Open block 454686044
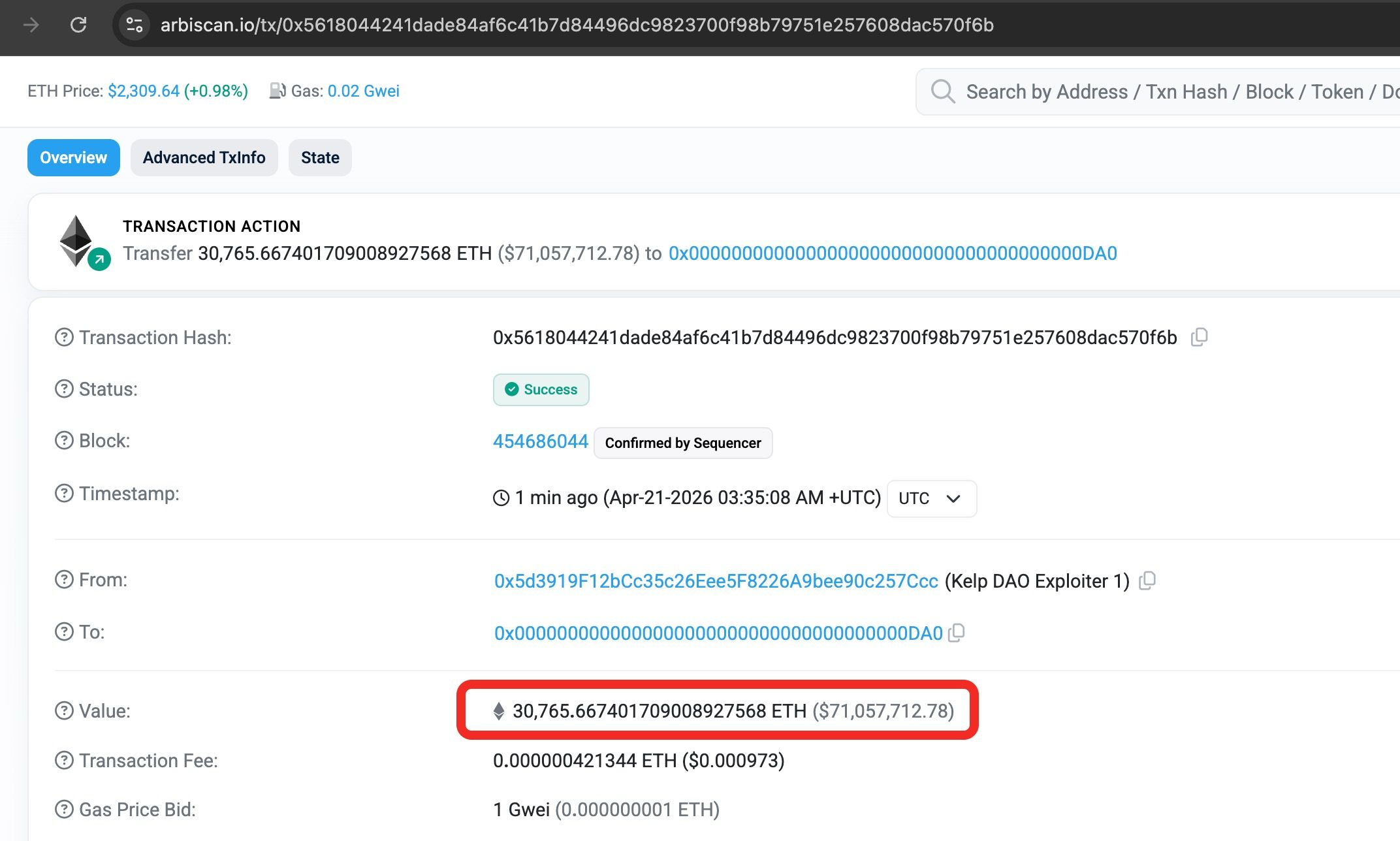The height and width of the screenshot is (841, 1400). coord(540,441)
